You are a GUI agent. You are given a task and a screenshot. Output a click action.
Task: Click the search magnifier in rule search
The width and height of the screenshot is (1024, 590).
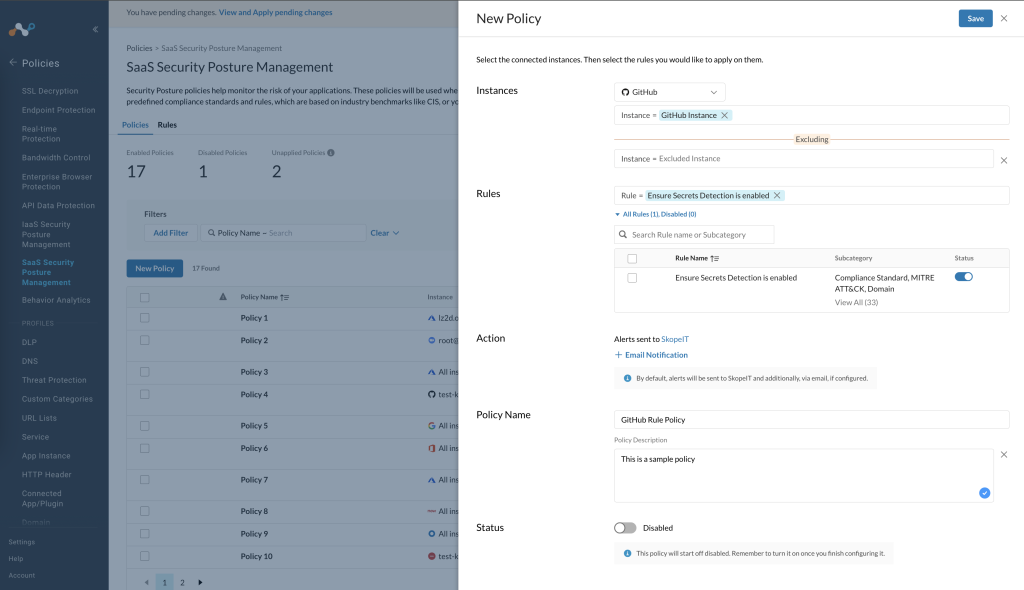[623, 235]
